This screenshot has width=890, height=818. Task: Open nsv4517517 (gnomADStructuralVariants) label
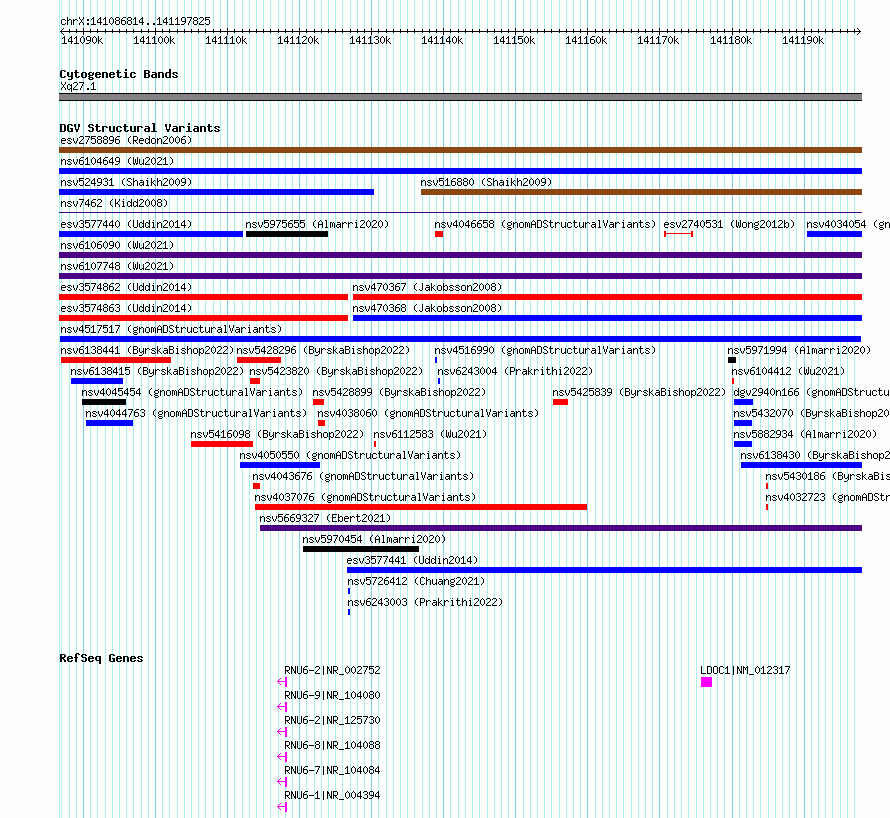[171, 329]
